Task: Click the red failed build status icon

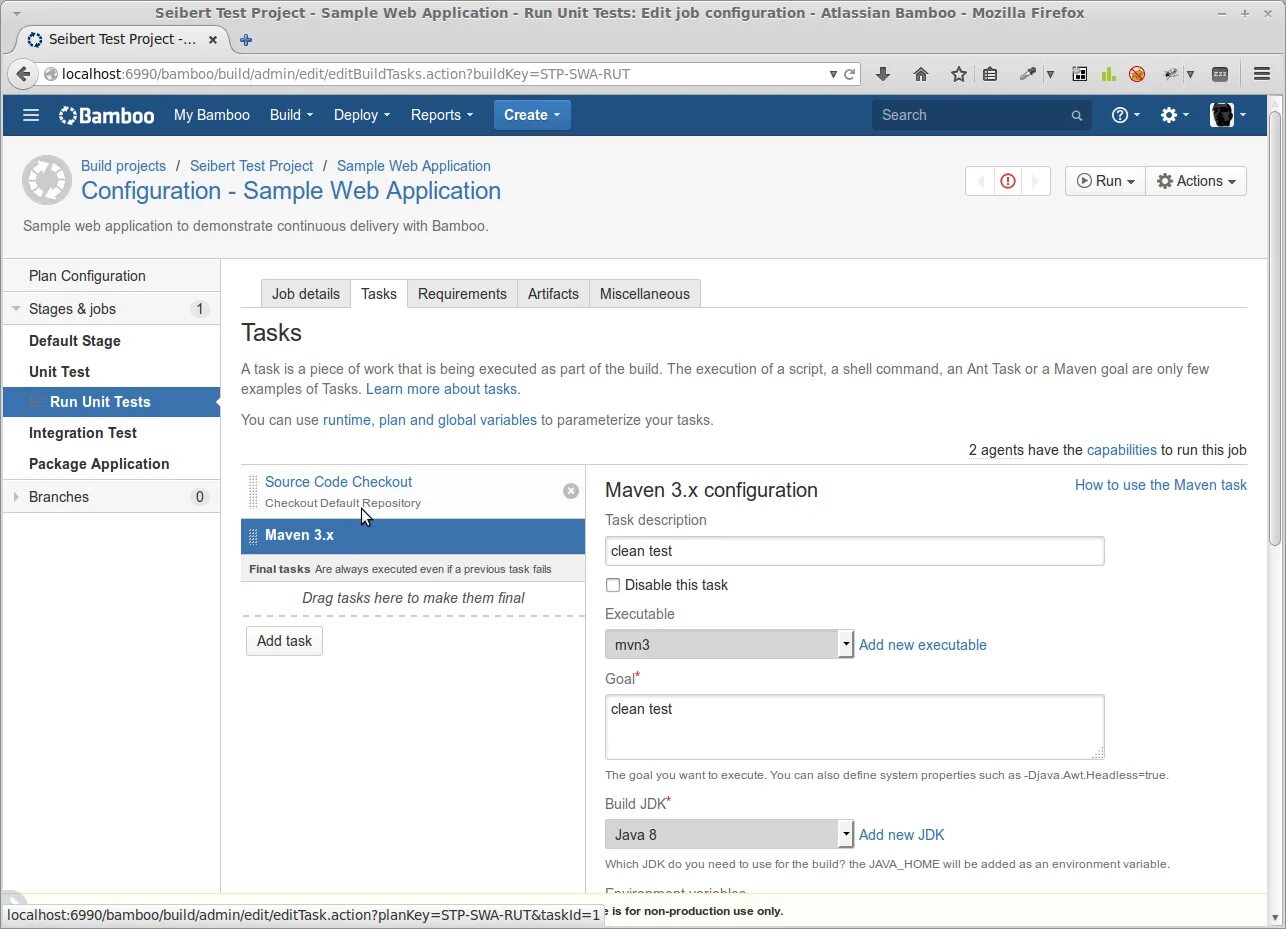Action: pyautogui.click(x=1008, y=181)
